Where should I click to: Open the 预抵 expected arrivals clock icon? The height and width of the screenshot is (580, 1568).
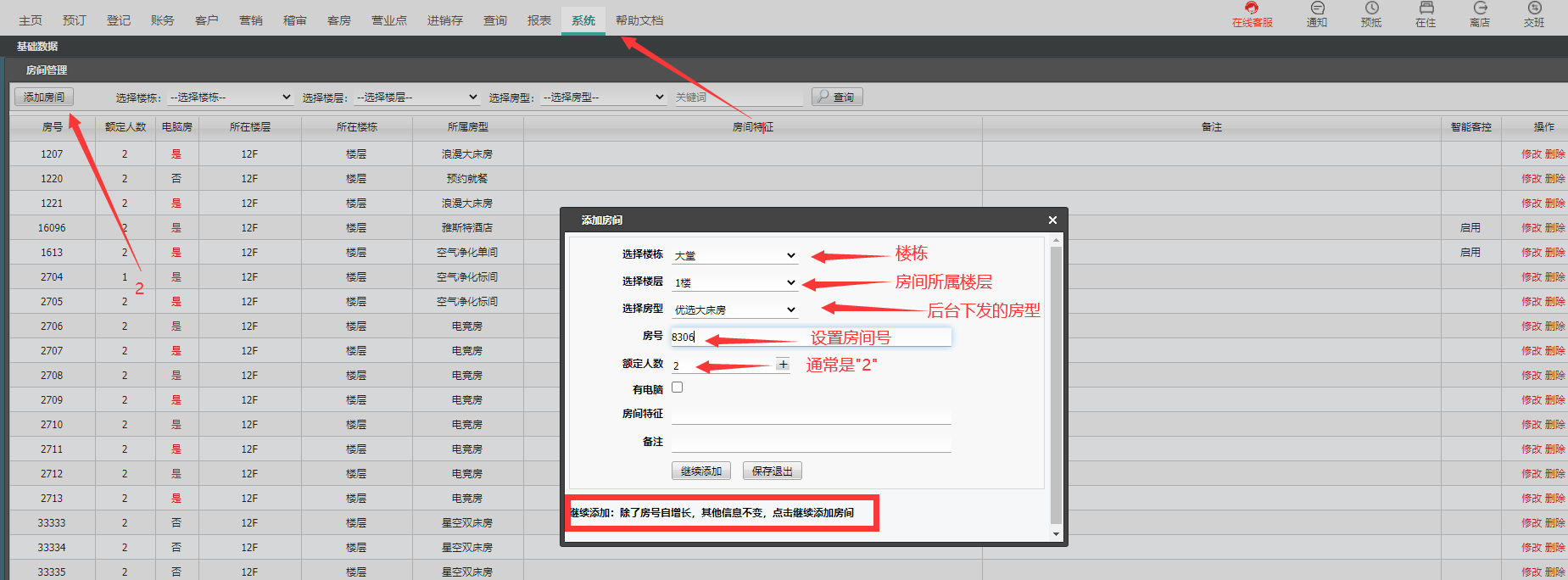[1371, 8]
